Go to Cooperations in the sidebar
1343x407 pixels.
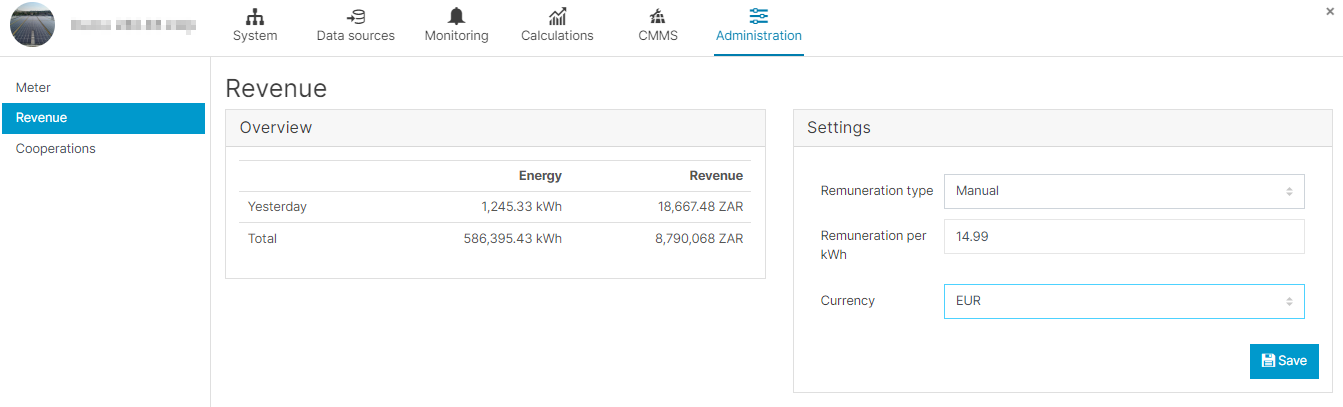[x=56, y=149]
